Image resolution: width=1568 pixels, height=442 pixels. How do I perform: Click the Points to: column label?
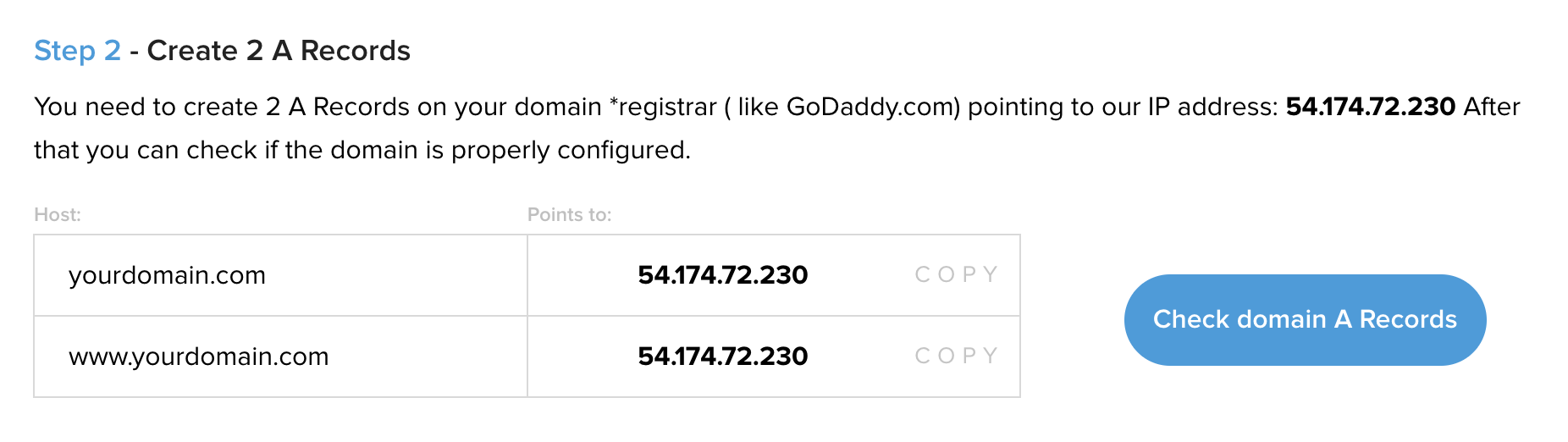(x=569, y=214)
